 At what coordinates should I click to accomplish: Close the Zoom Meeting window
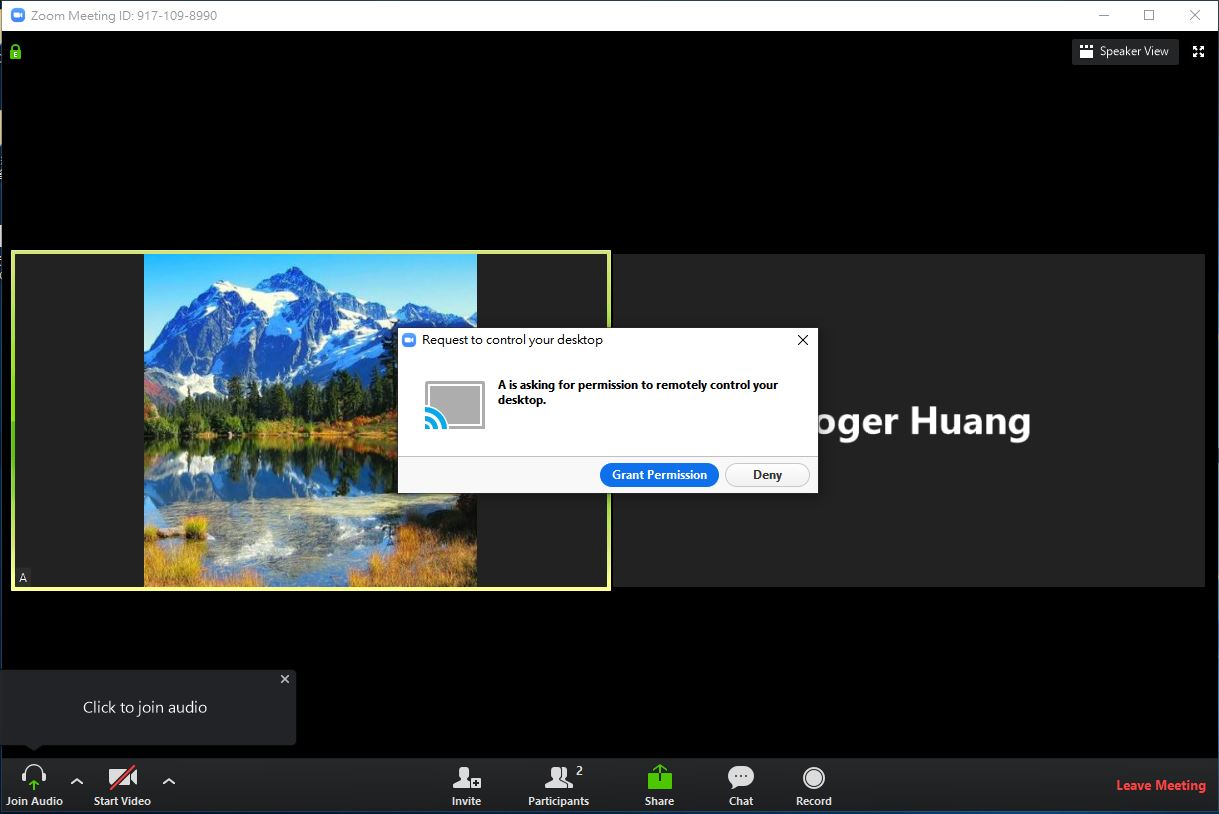(1195, 15)
